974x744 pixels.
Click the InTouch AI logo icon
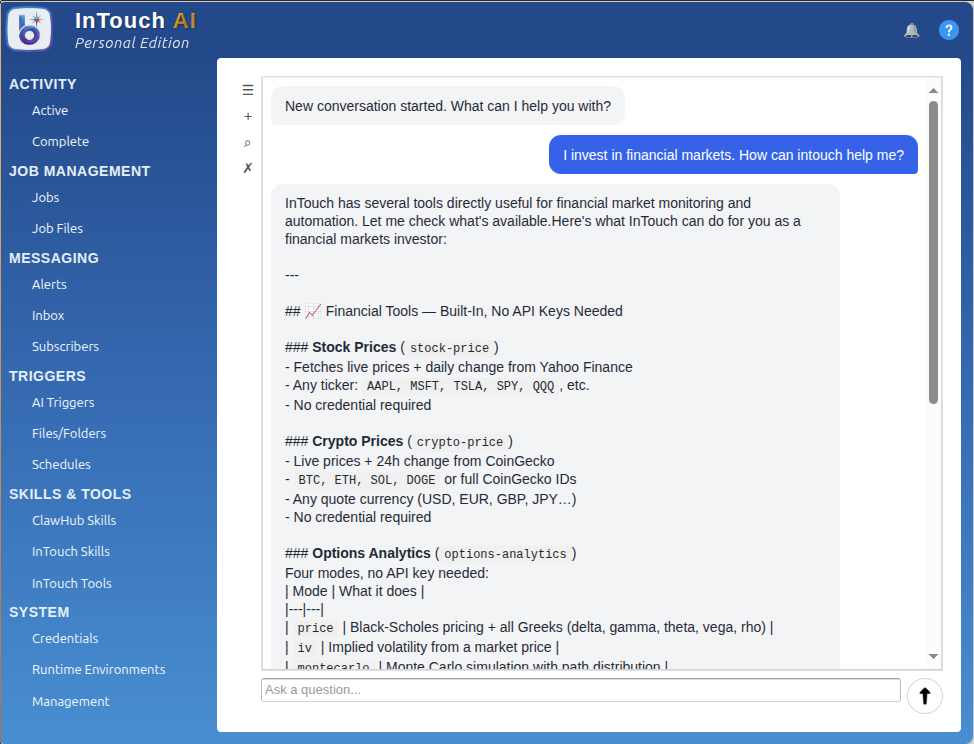(29, 30)
